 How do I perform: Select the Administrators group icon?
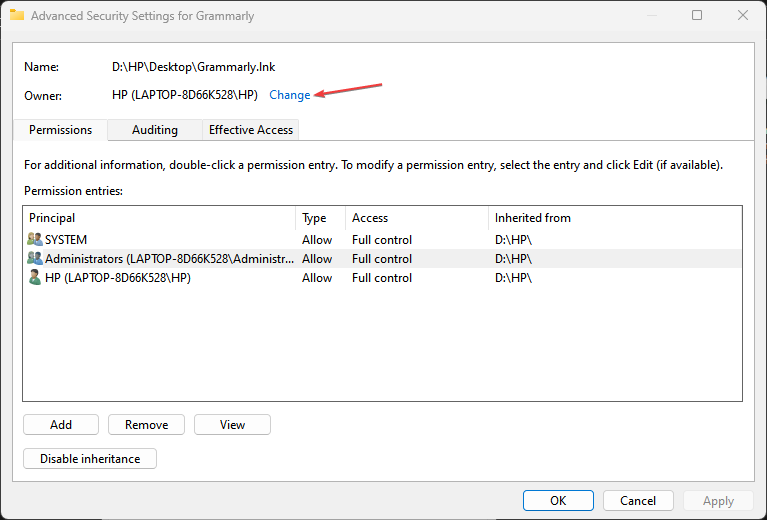click(34, 258)
